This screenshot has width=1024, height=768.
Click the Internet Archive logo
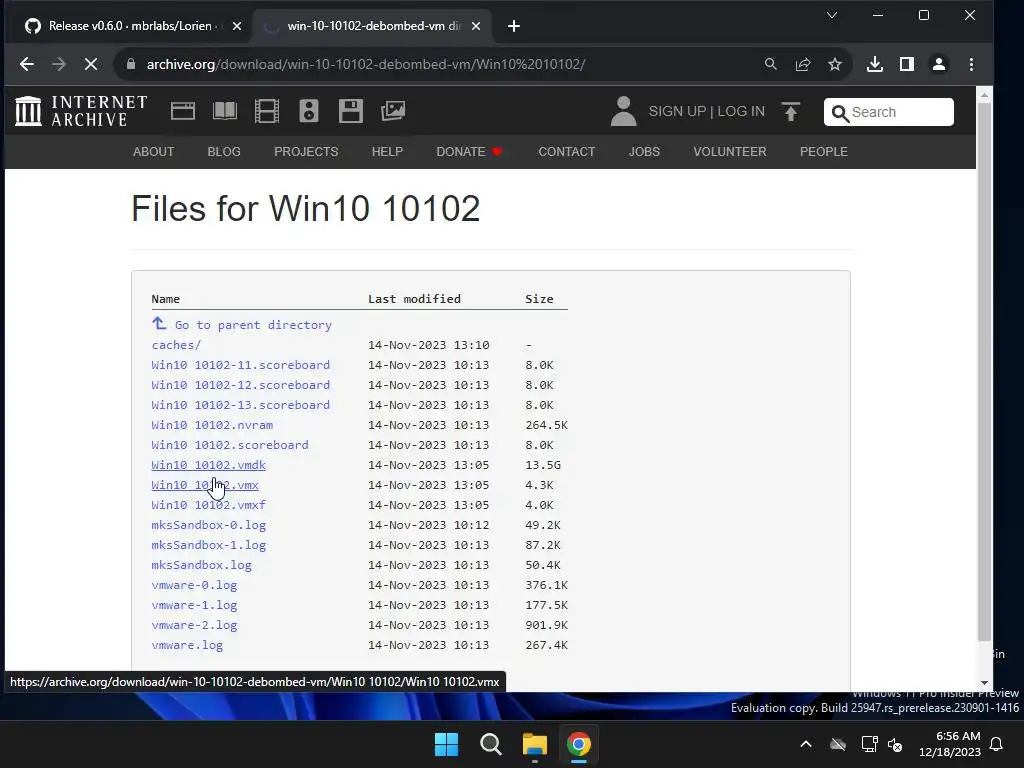81,111
